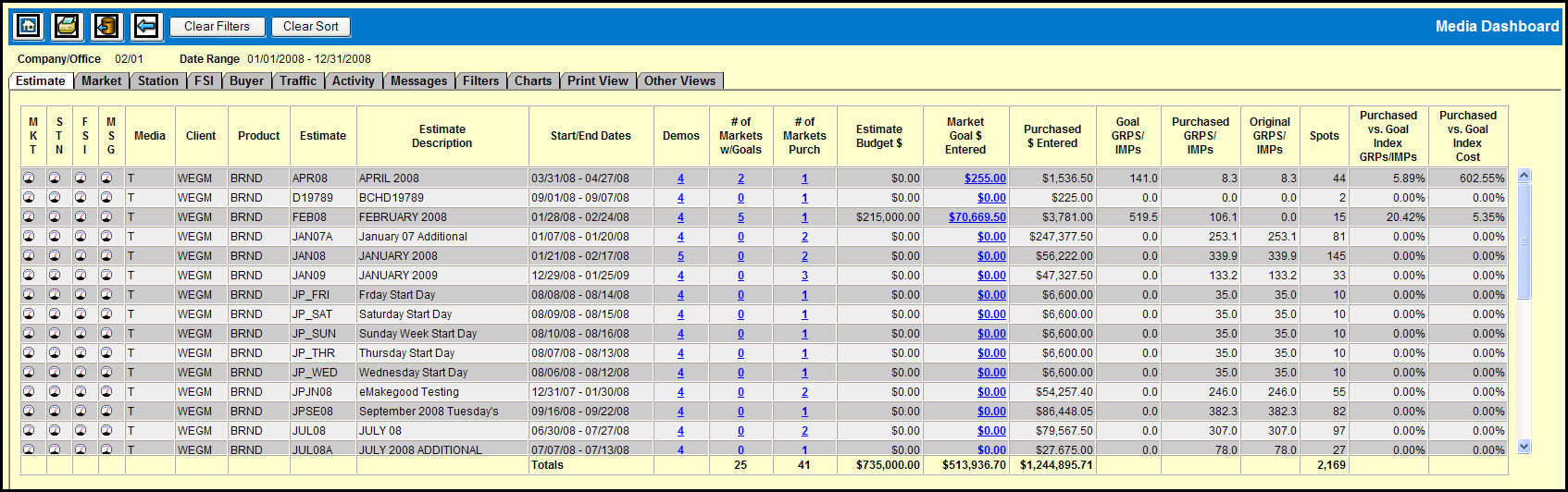Click the $255.00 market goal link
Image resolution: width=1568 pixels, height=492 pixels.
pos(985,178)
